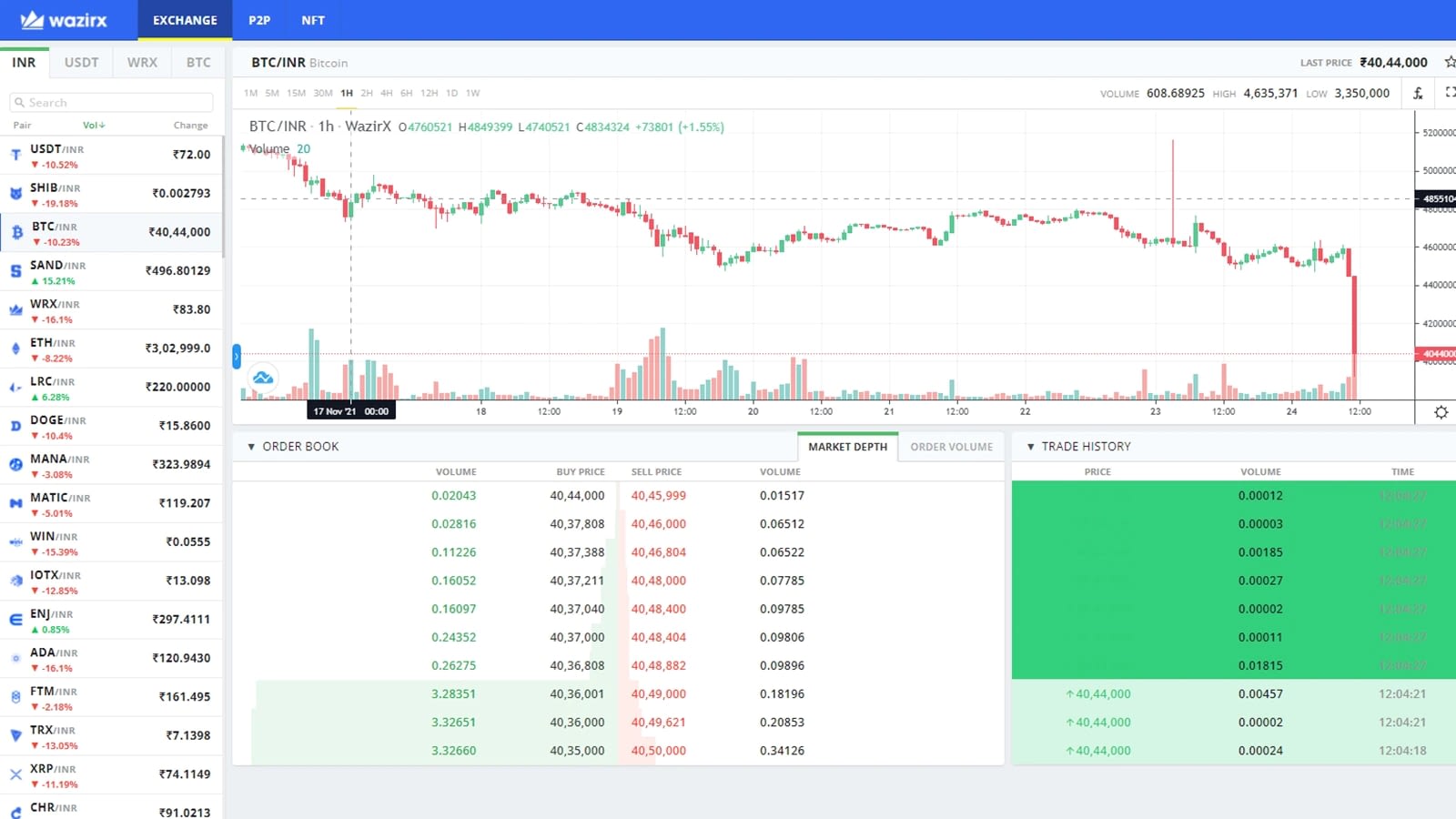Viewport: 1456px width, 819px height.
Task: Click trade history row at 12:04:18
Action: 1234,751
